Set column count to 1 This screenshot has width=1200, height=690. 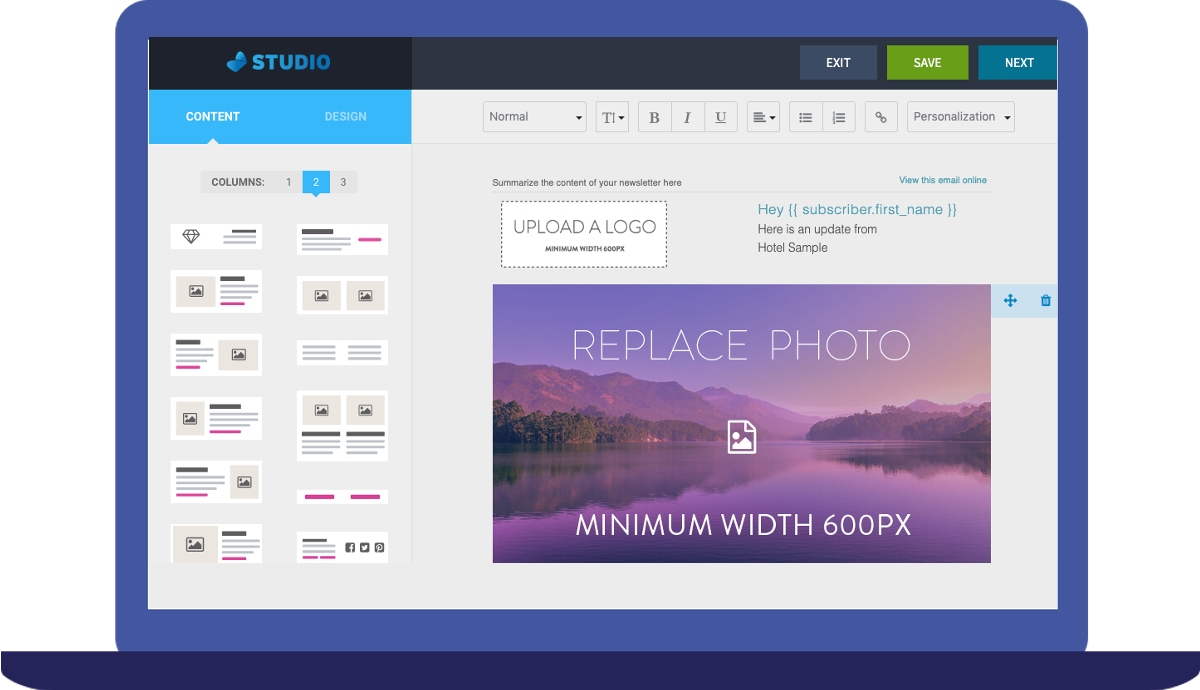pyautogui.click(x=288, y=182)
